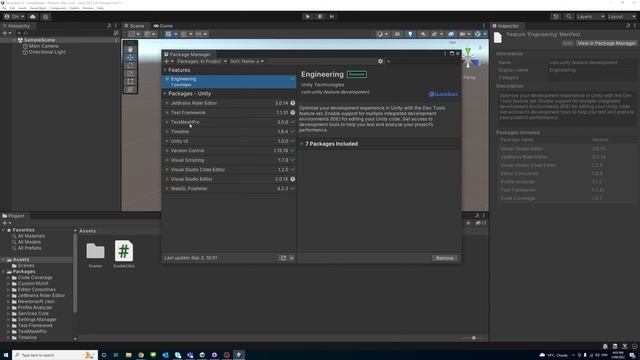640x360 pixels.
Task: Select SampleScene in Hierarchy
Action: point(39,40)
